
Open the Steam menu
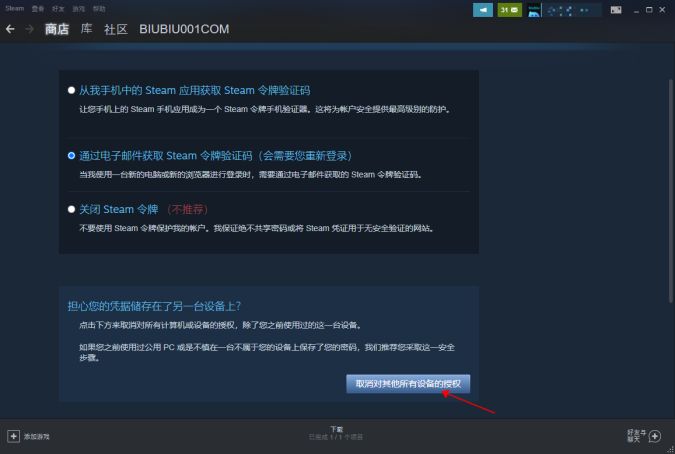(13, 8)
